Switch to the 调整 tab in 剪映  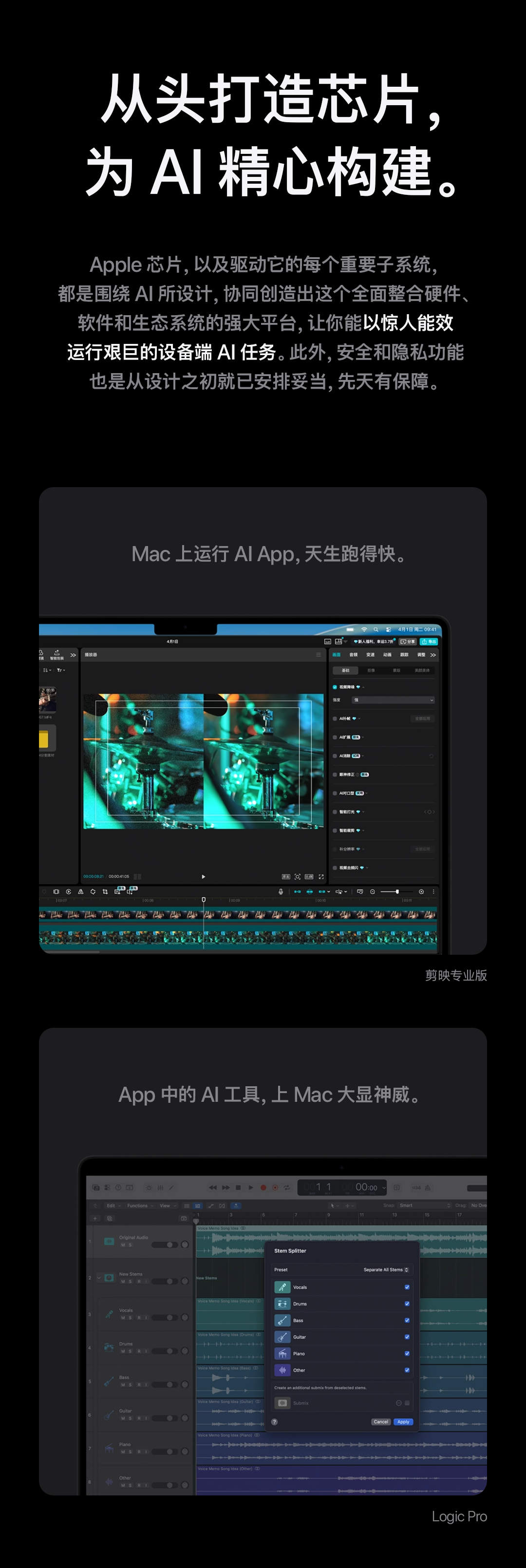pyautogui.click(x=421, y=655)
